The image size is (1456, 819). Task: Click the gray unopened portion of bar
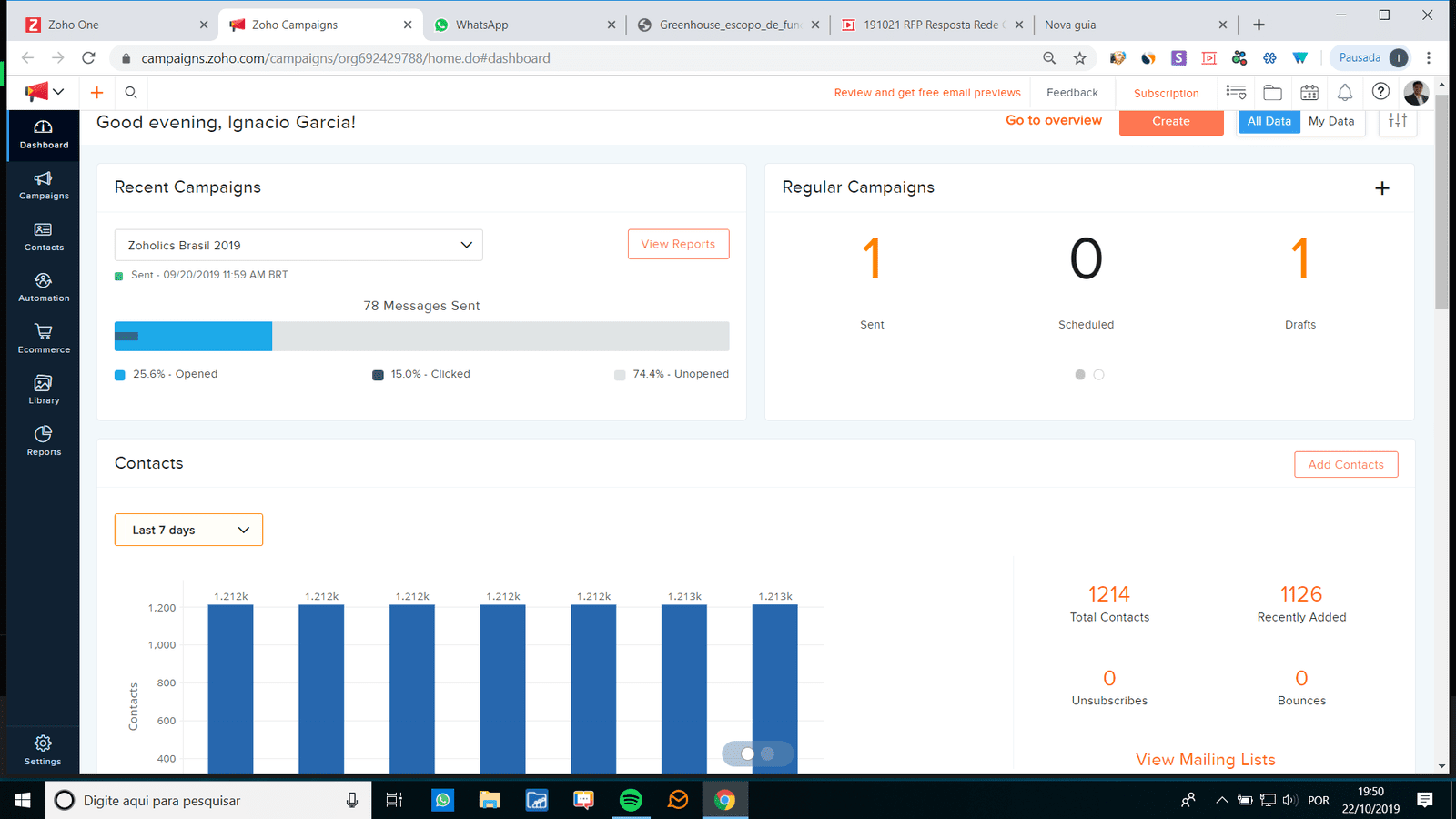[500, 336]
